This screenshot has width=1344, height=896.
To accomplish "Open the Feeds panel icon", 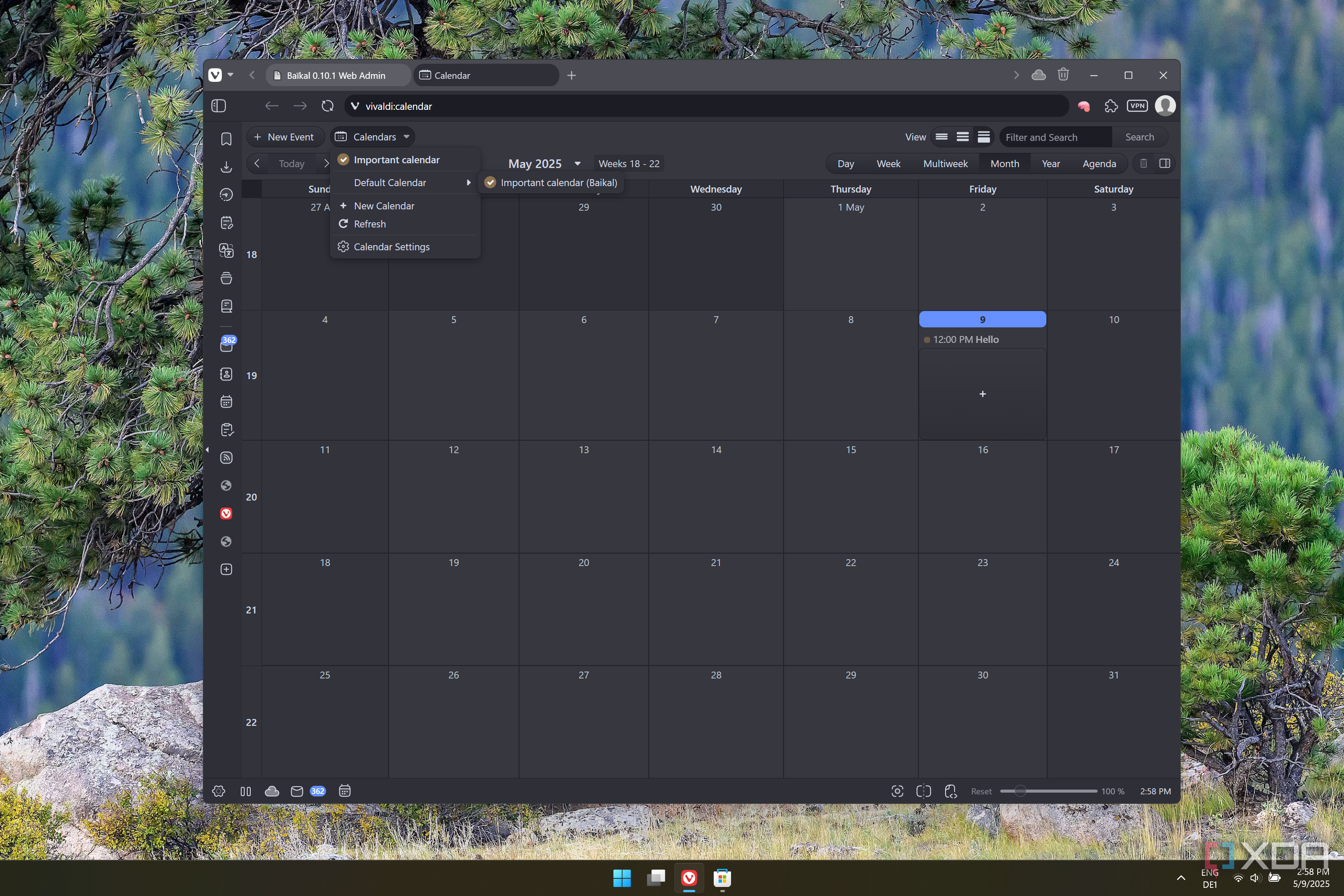I will (226, 458).
